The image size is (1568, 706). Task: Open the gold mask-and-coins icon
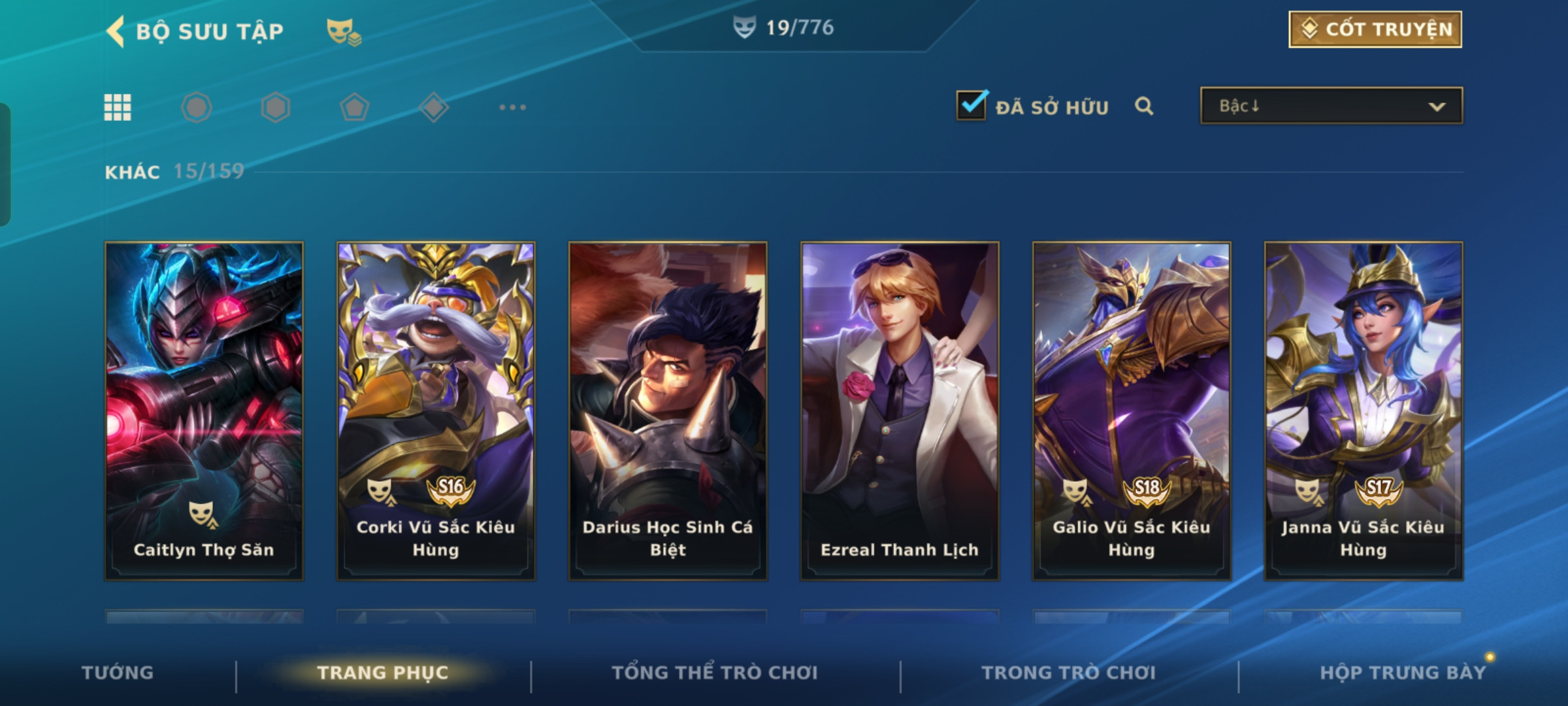pos(344,31)
